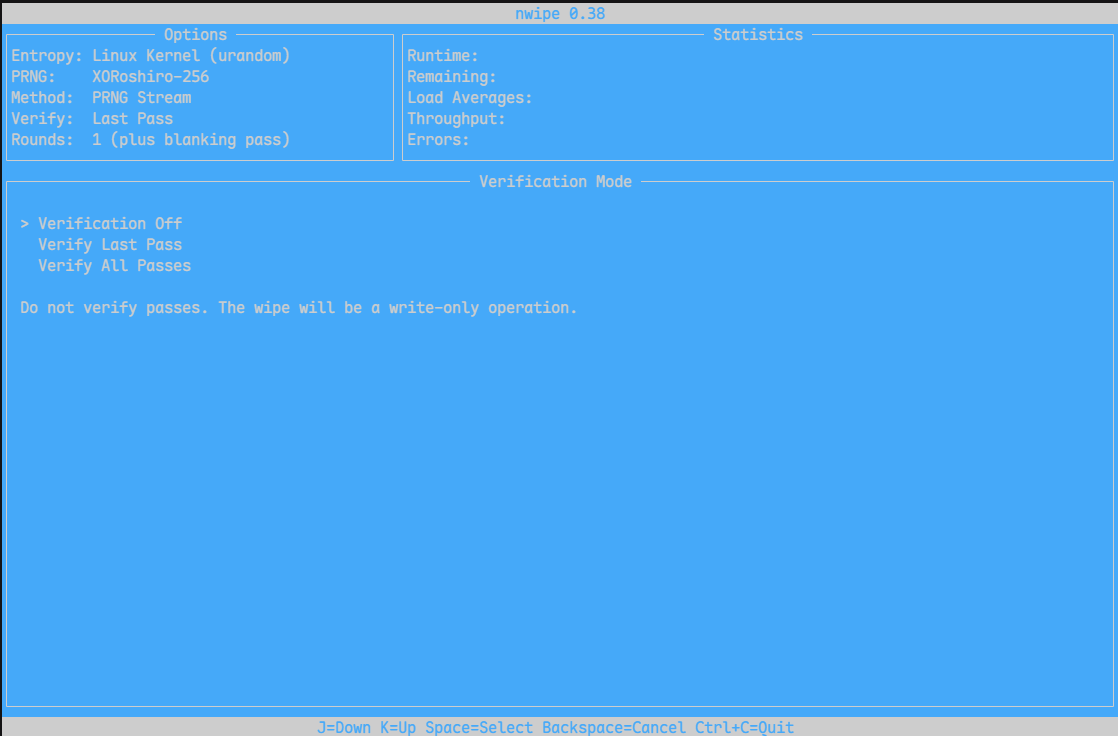
Task: Click the K=Up shortcut hint
Action: coord(398,727)
